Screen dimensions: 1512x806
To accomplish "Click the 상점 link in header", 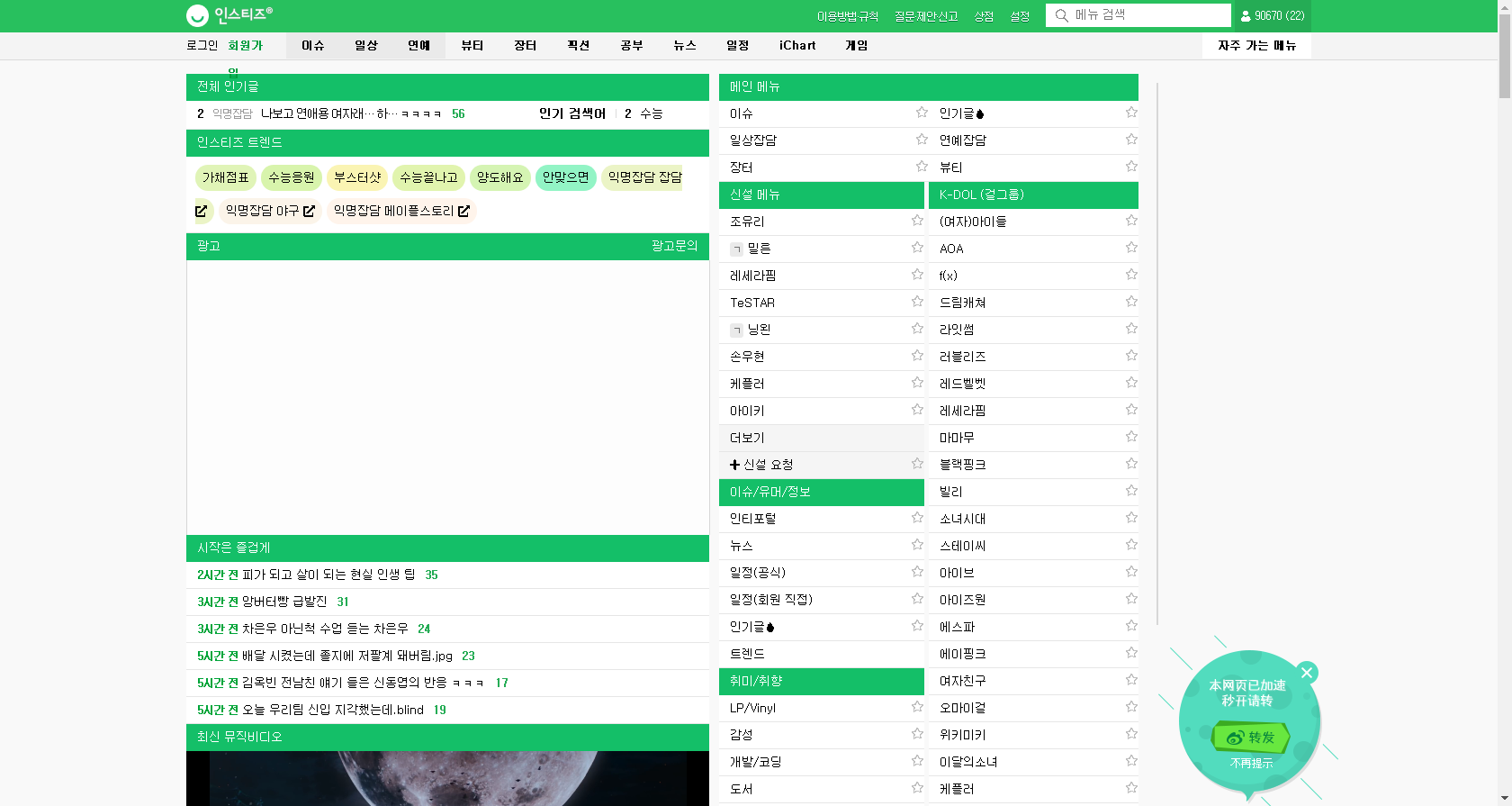I will pyautogui.click(x=984, y=16).
